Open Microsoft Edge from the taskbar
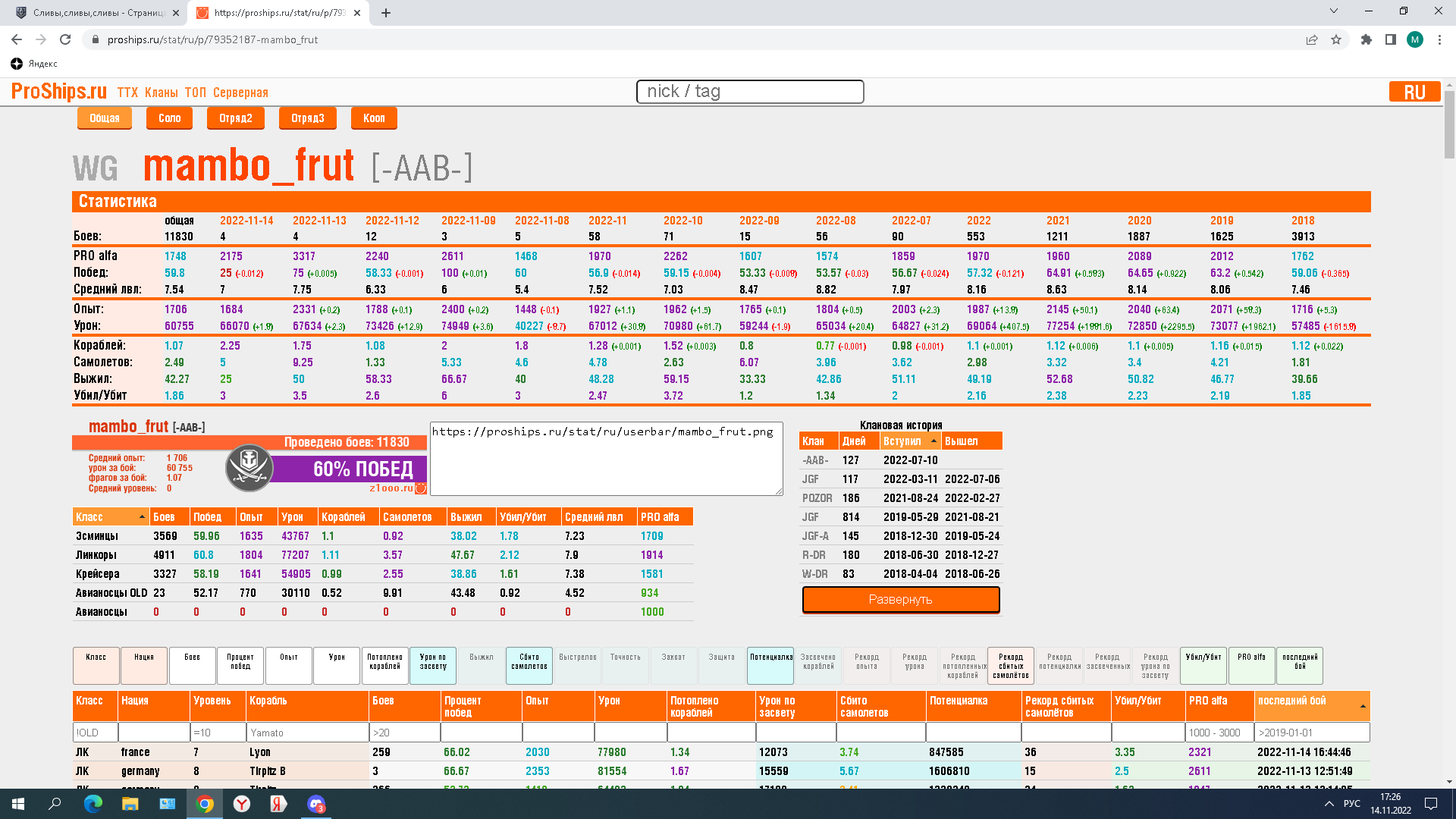Image resolution: width=1456 pixels, height=819 pixels. coord(93,804)
